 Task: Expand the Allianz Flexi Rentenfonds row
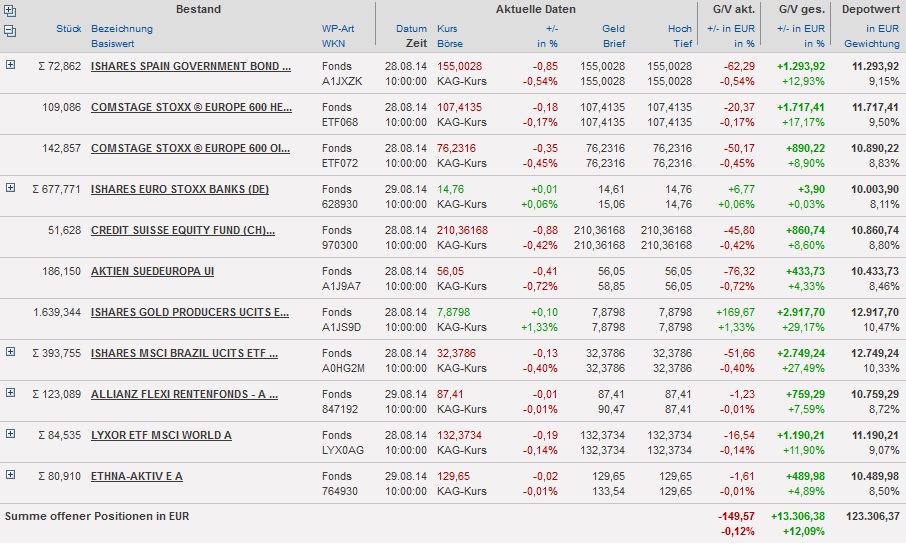pos(11,393)
